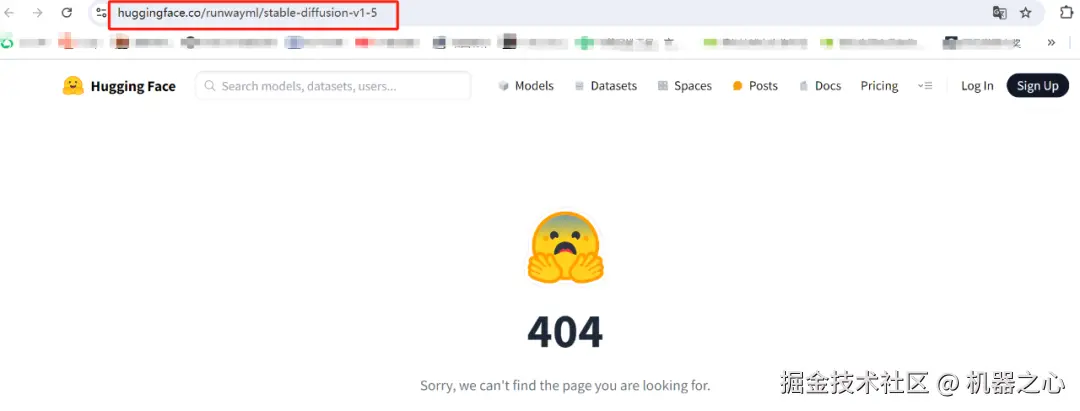Expand the hidden bookmarks chevron

[1051, 43]
